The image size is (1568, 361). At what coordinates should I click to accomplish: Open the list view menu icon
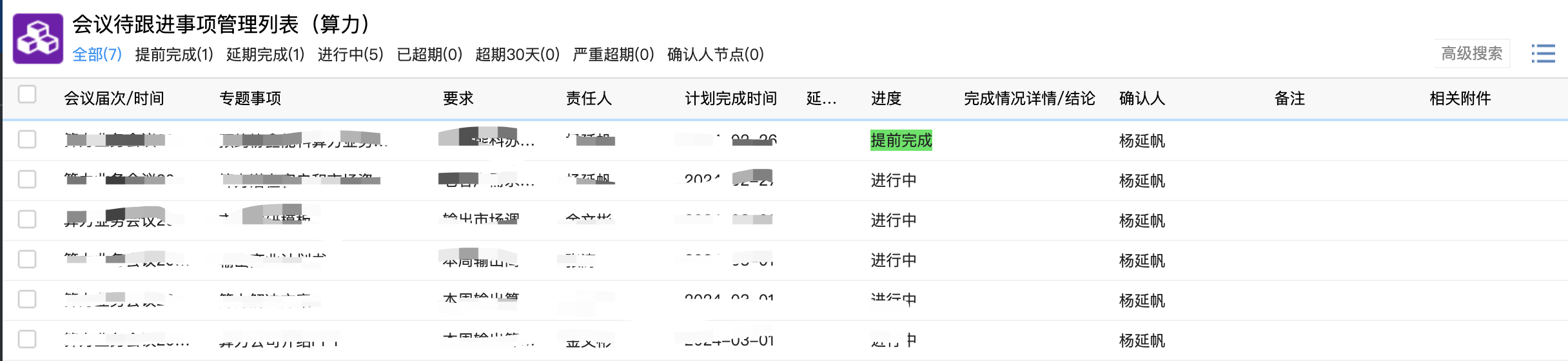tap(1543, 54)
